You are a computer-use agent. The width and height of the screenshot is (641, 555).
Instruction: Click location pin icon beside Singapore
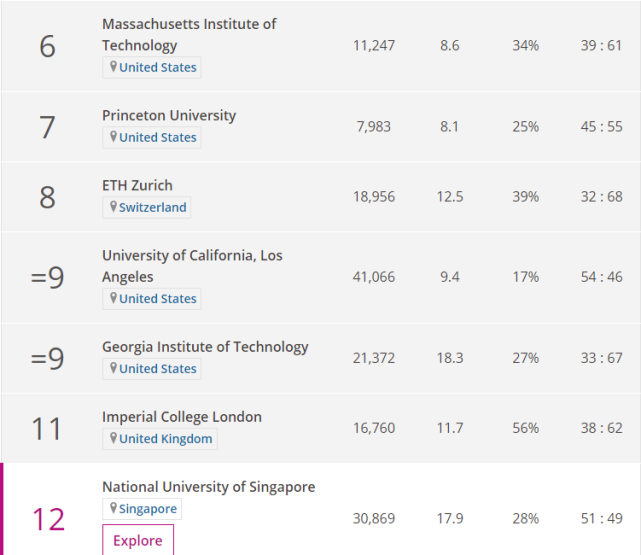coord(113,508)
